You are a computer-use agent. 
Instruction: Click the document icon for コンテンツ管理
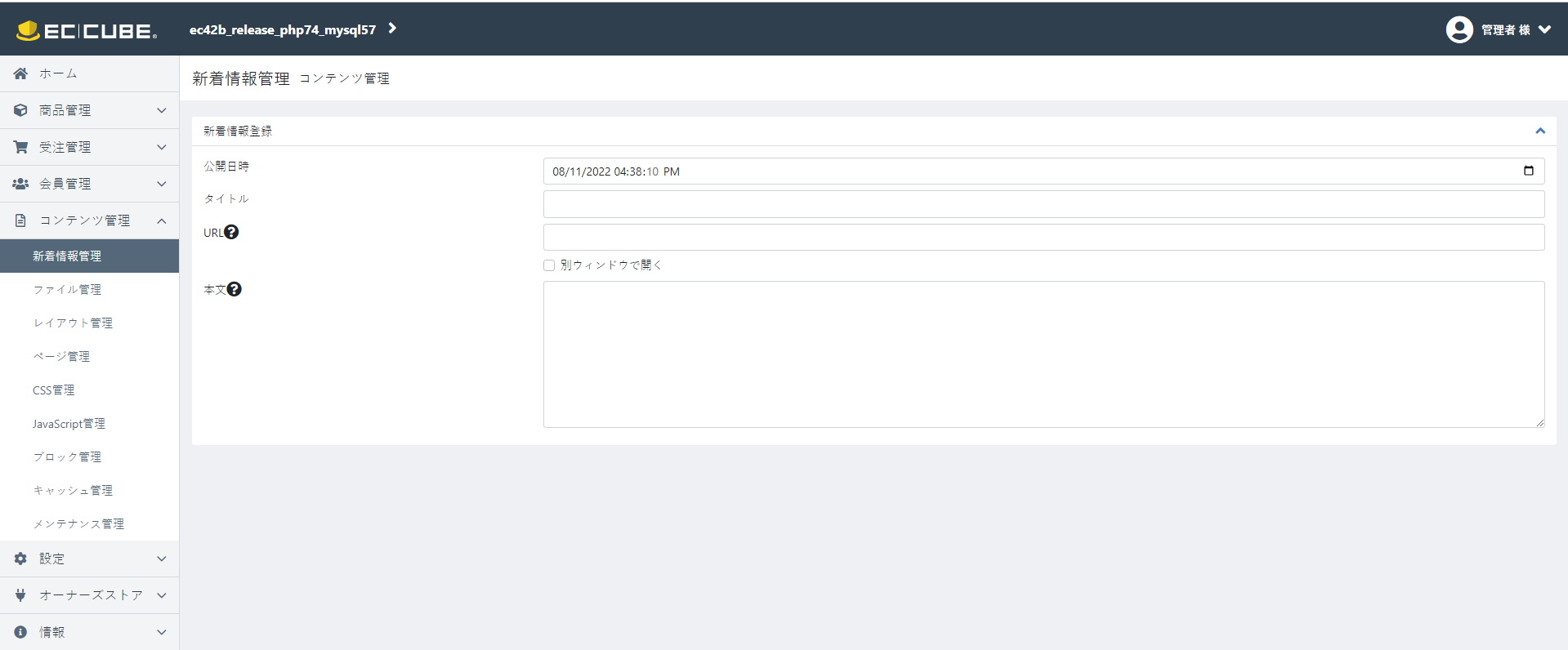coord(20,220)
